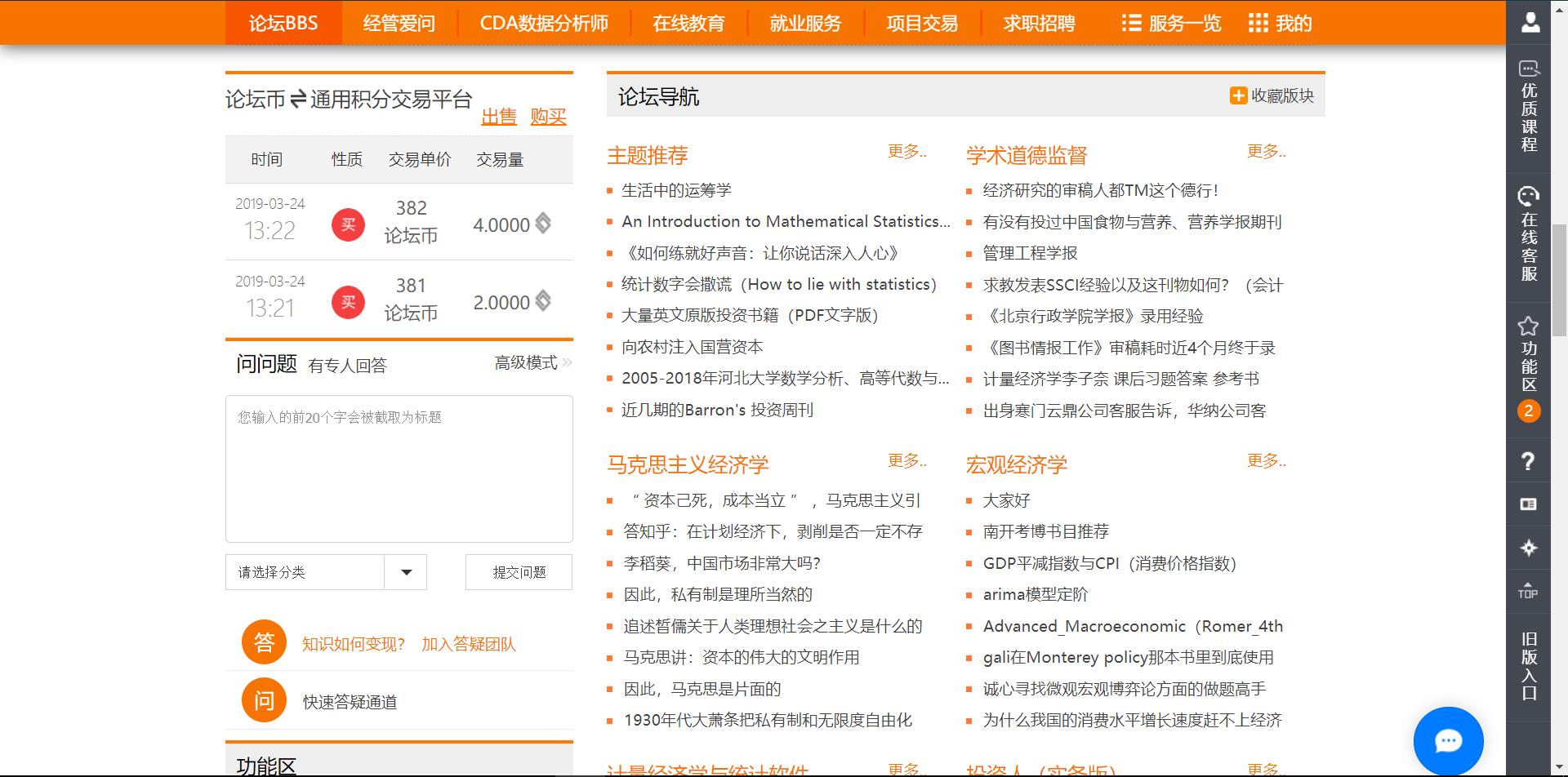
Task: Click the orange 问 circle icon
Action: click(264, 700)
